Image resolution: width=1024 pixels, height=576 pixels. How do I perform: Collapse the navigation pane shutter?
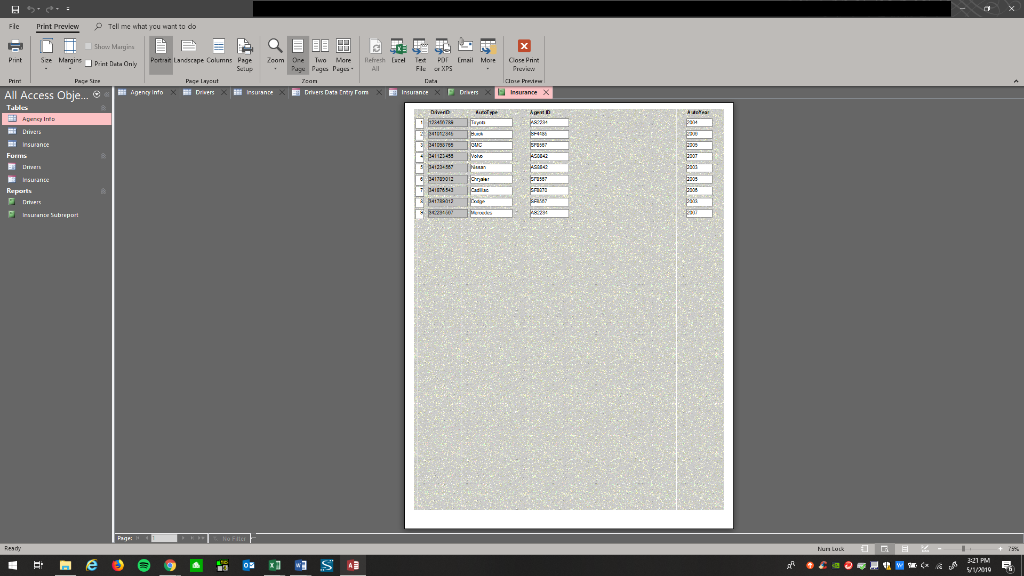coord(106,95)
